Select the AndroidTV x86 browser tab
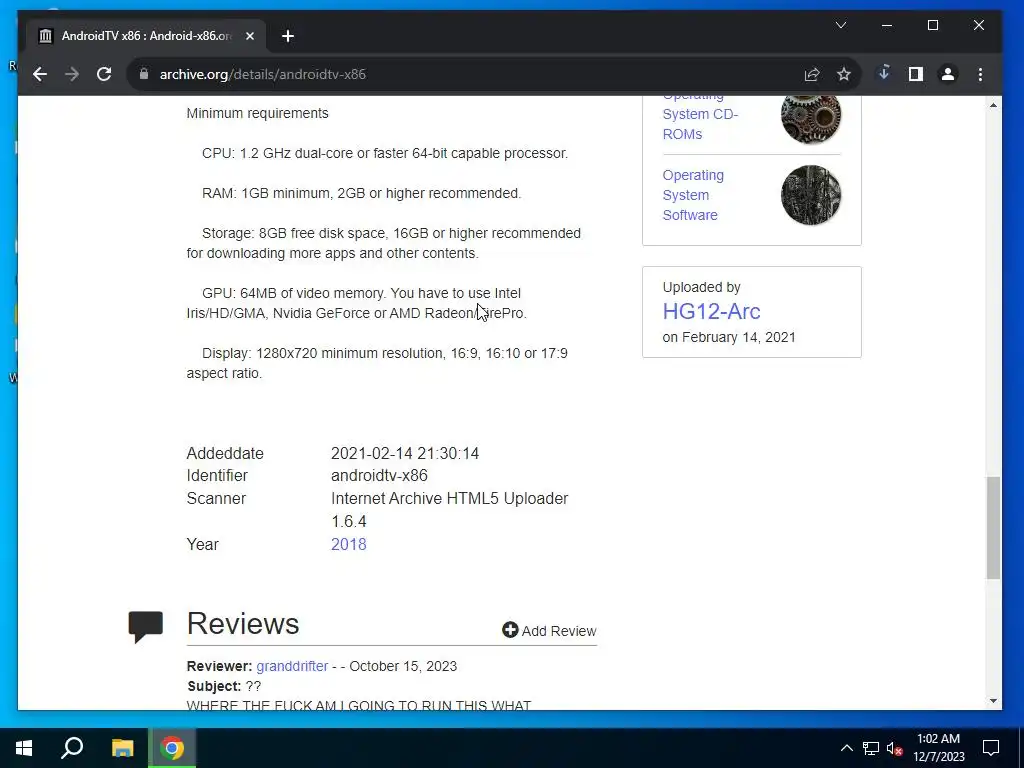Image resolution: width=1024 pixels, height=768 pixels. click(145, 36)
